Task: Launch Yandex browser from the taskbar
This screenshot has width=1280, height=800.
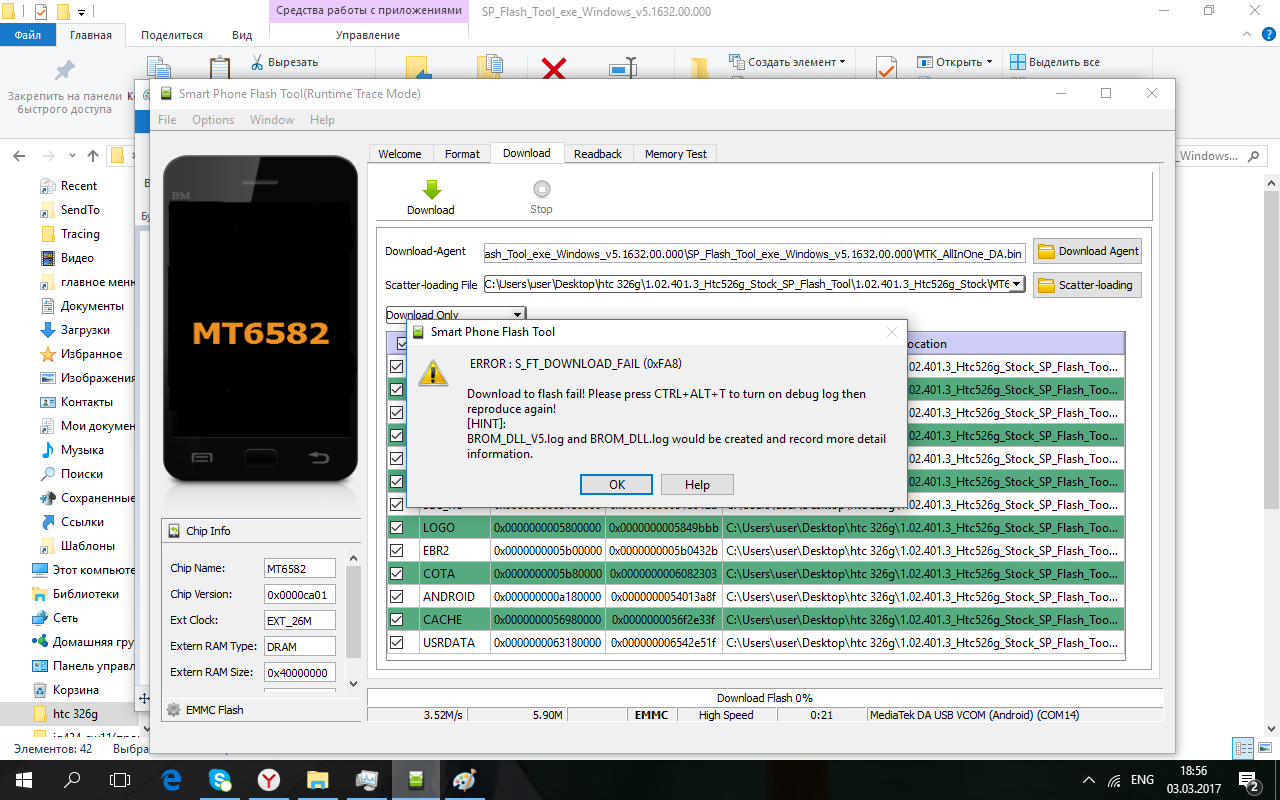Action: tap(269, 780)
